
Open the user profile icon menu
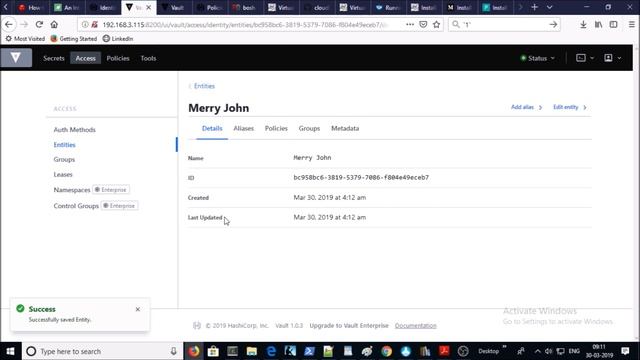tap(608, 58)
